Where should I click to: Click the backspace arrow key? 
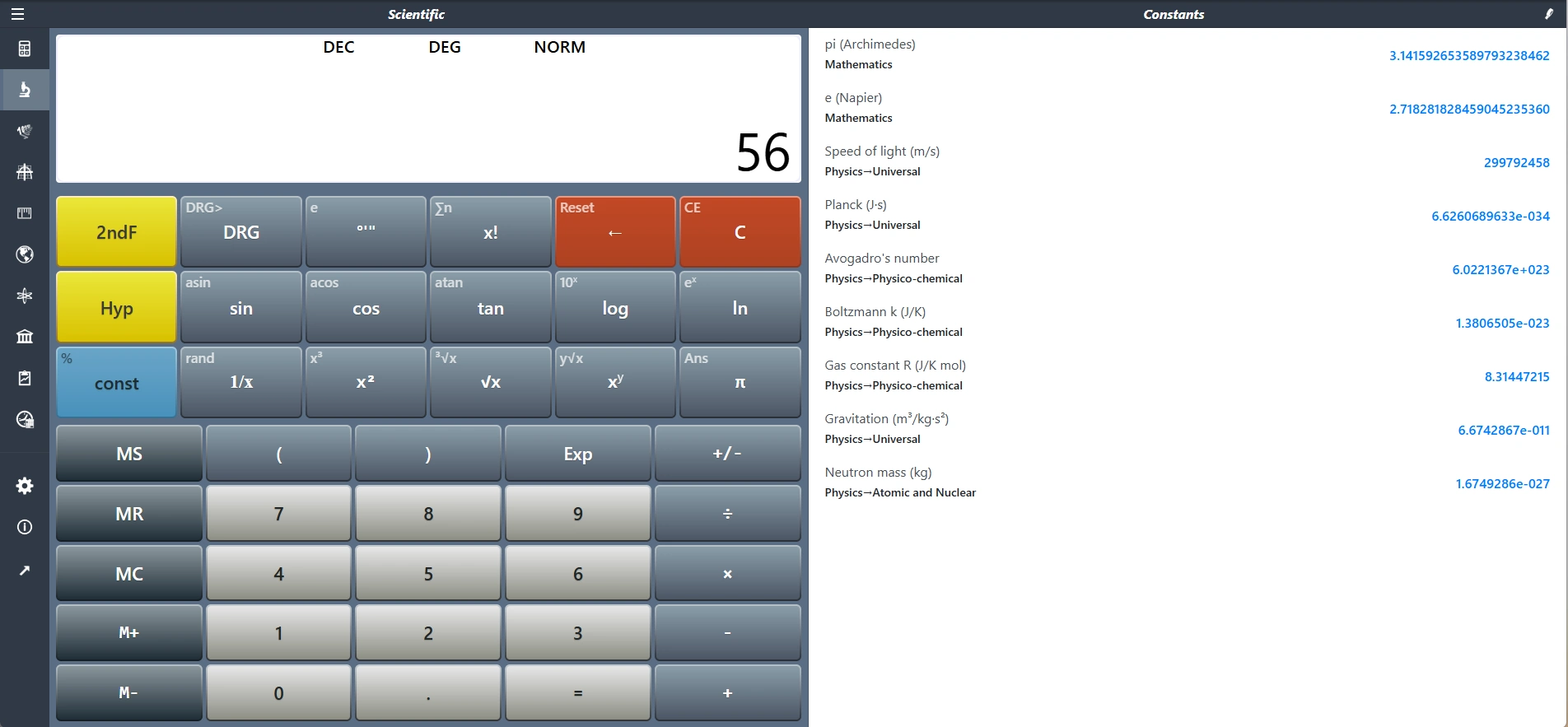click(615, 231)
